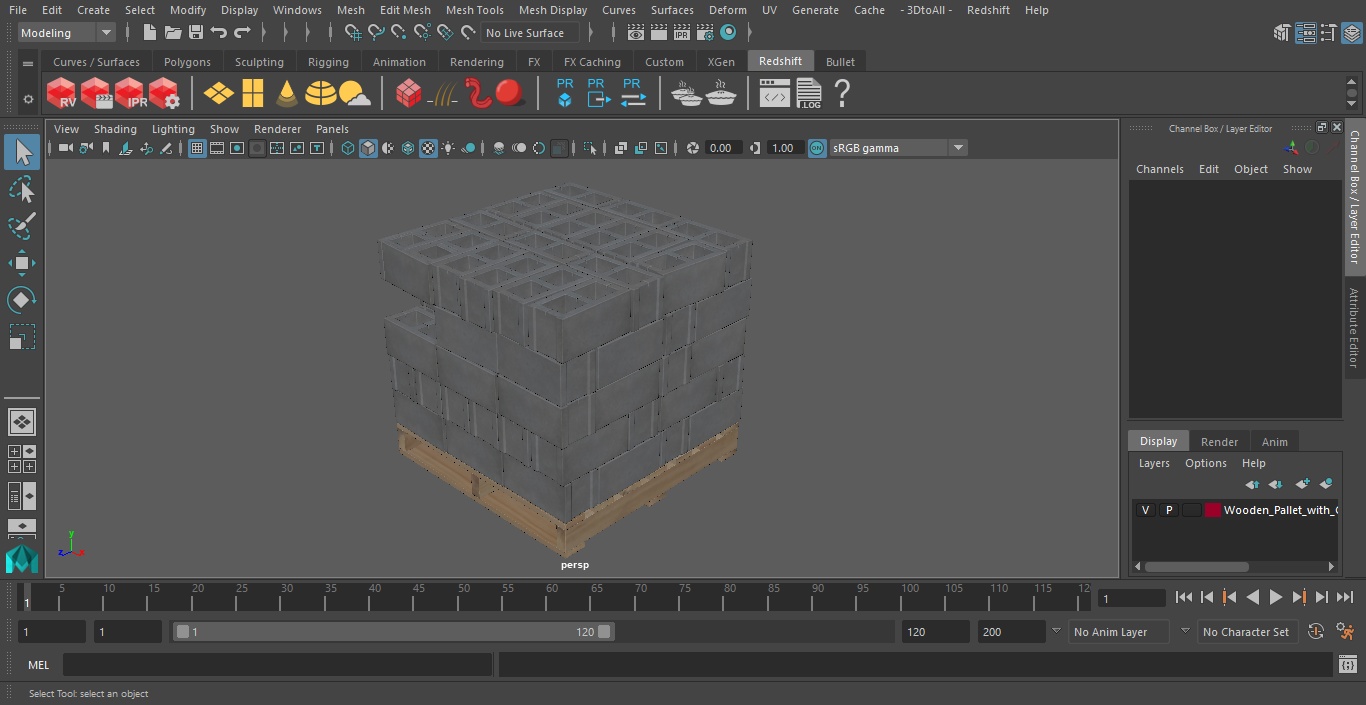Viewport: 1366px width, 705px height.
Task: Open Redshift render settings gear cube icon
Action: (x=164, y=94)
